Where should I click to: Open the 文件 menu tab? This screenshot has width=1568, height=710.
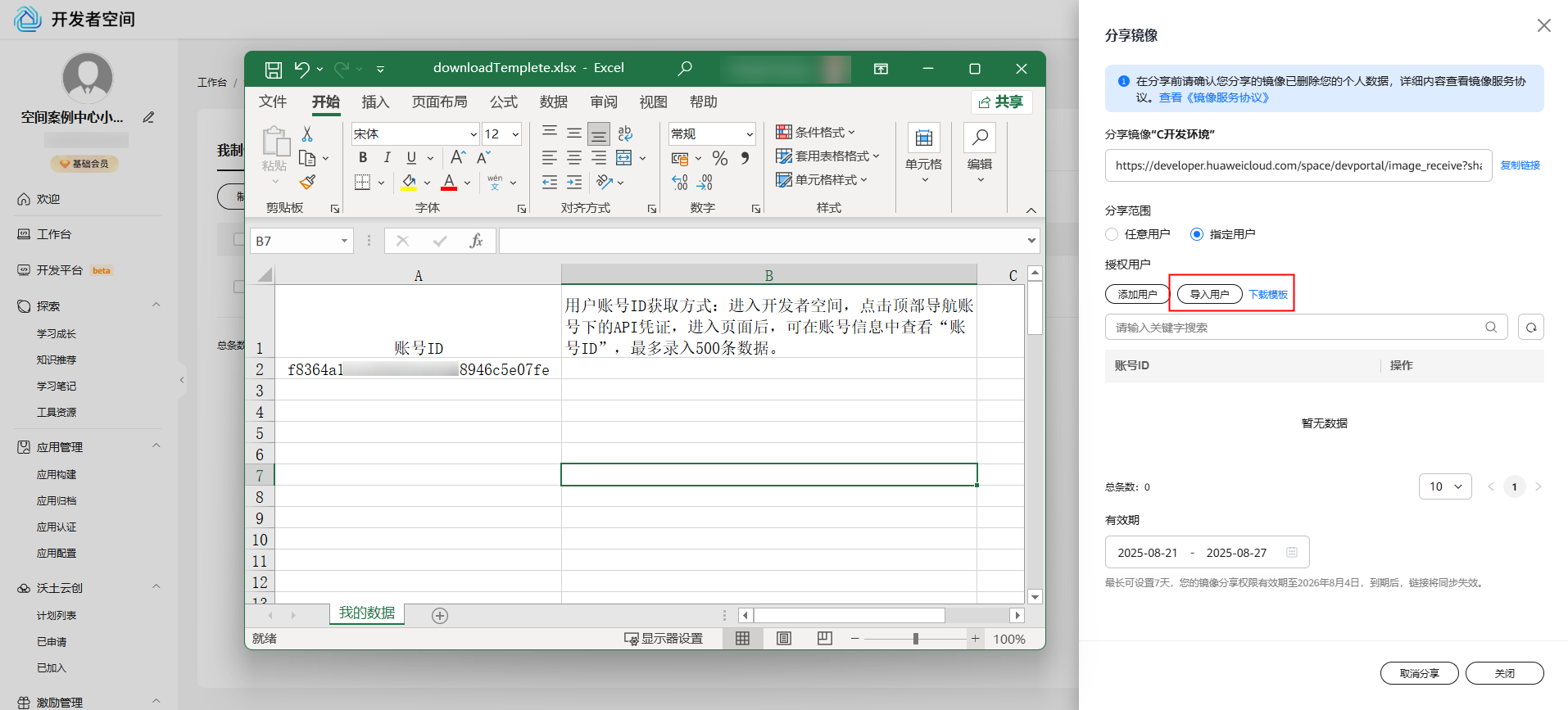[x=273, y=102]
